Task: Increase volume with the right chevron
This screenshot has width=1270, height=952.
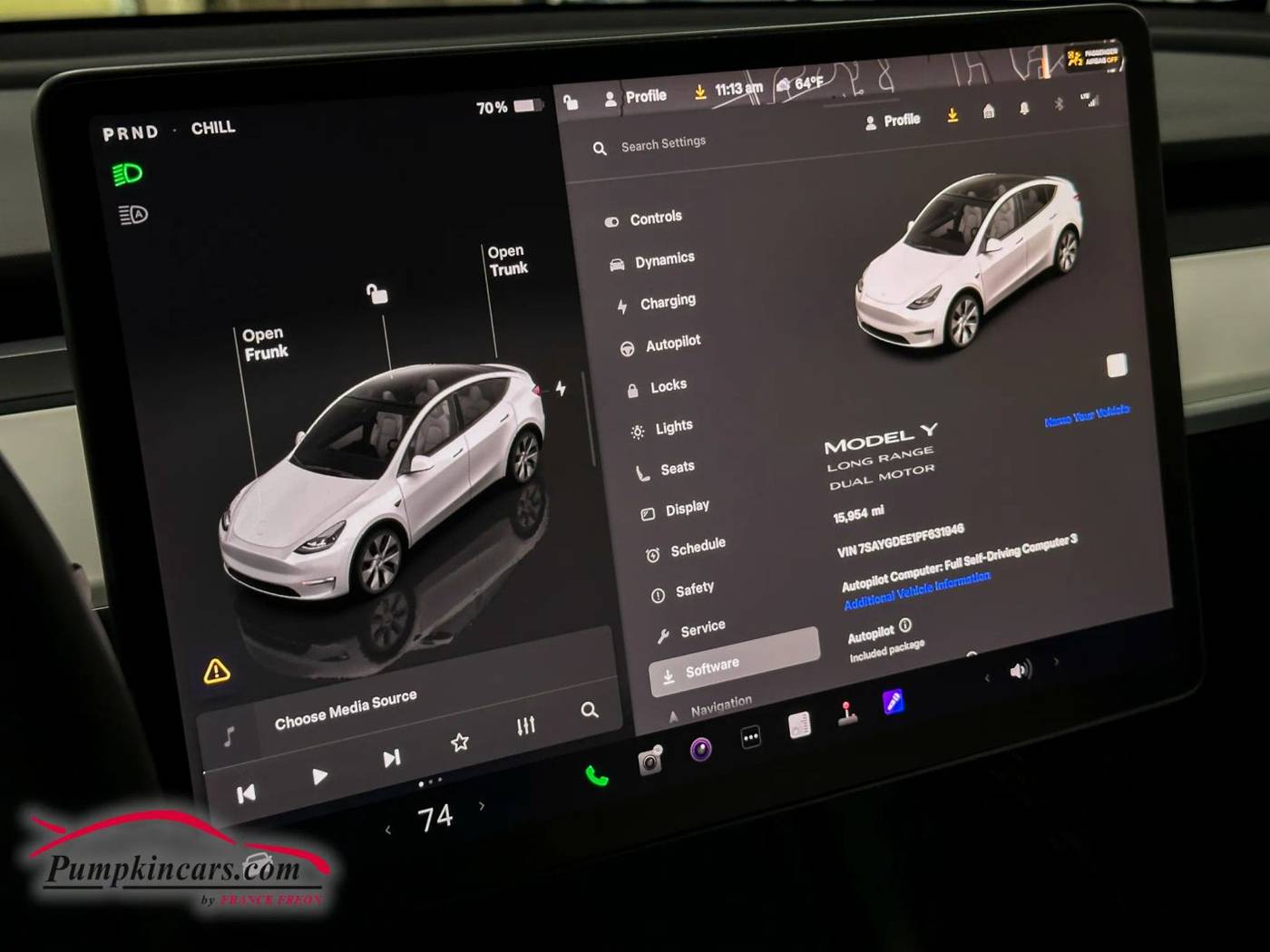Action: click(x=1056, y=662)
